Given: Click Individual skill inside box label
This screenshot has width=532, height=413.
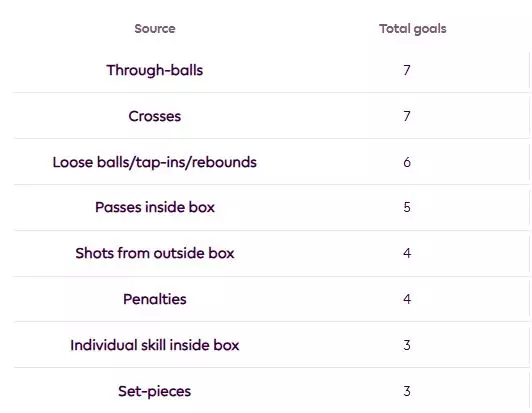Looking at the screenshot, I should pos(155,345).
